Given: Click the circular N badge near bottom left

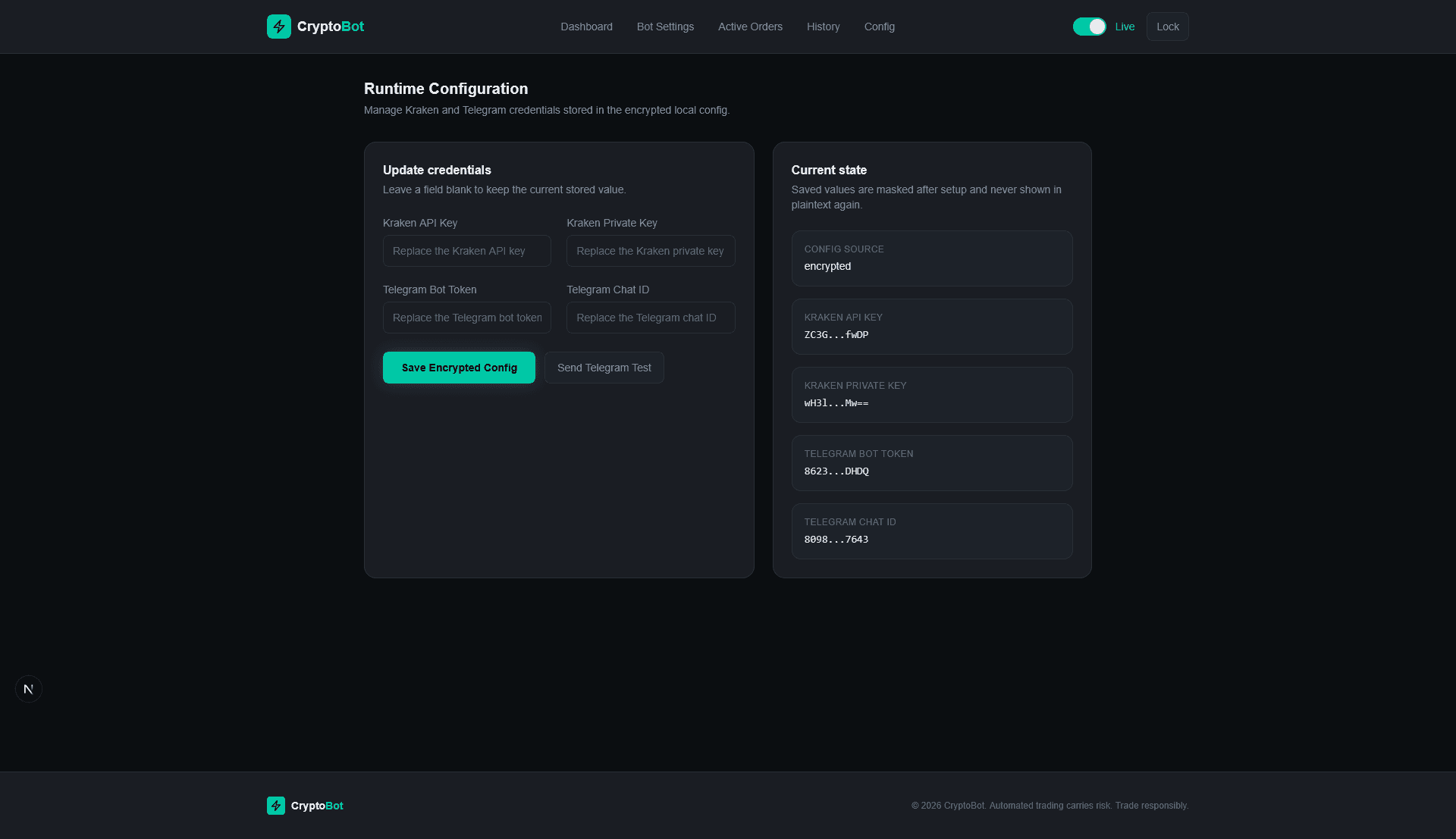Looking at the screenshot, I should point(28,688).
